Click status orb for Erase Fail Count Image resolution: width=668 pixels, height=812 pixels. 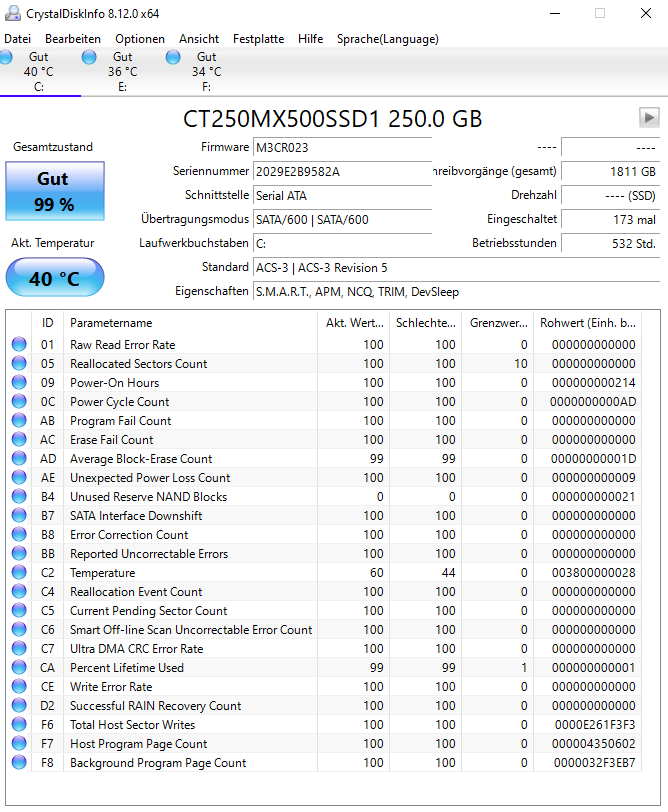coord(19,440)
